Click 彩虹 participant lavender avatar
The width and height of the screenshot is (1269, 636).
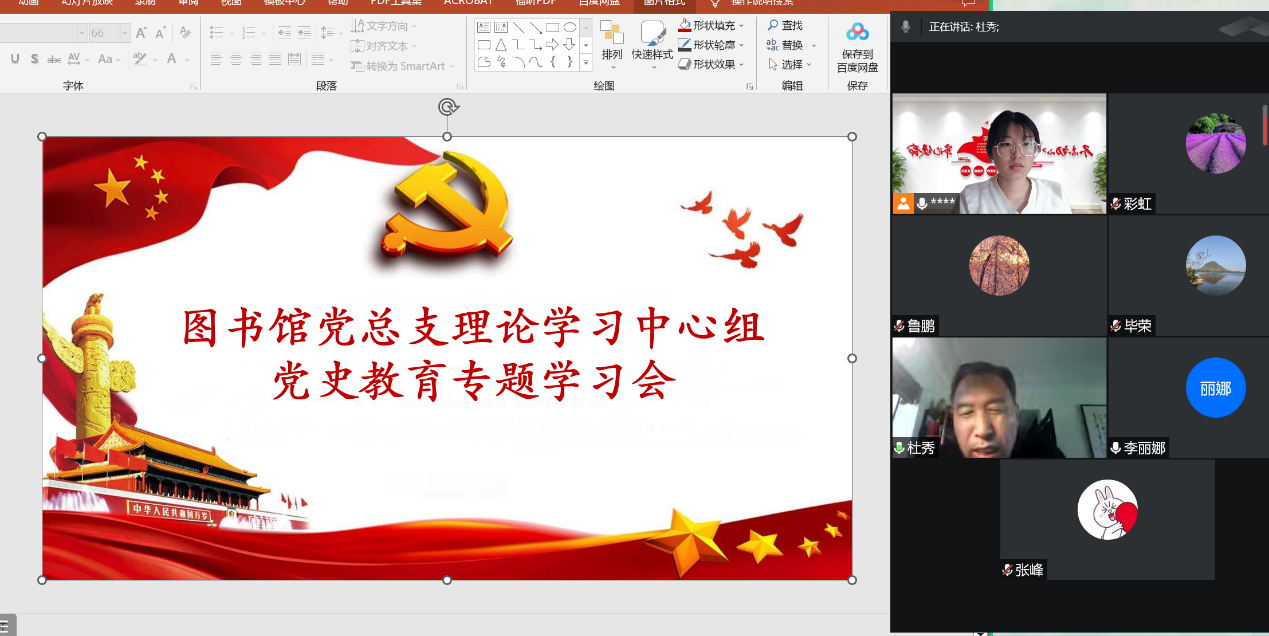point(1215,144)
